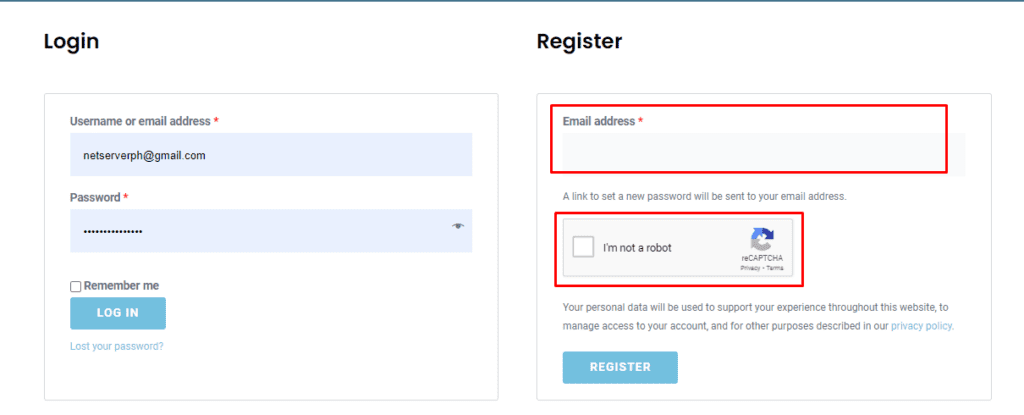
Task: Focus the Username or email address field
Action: click(271, 155)
